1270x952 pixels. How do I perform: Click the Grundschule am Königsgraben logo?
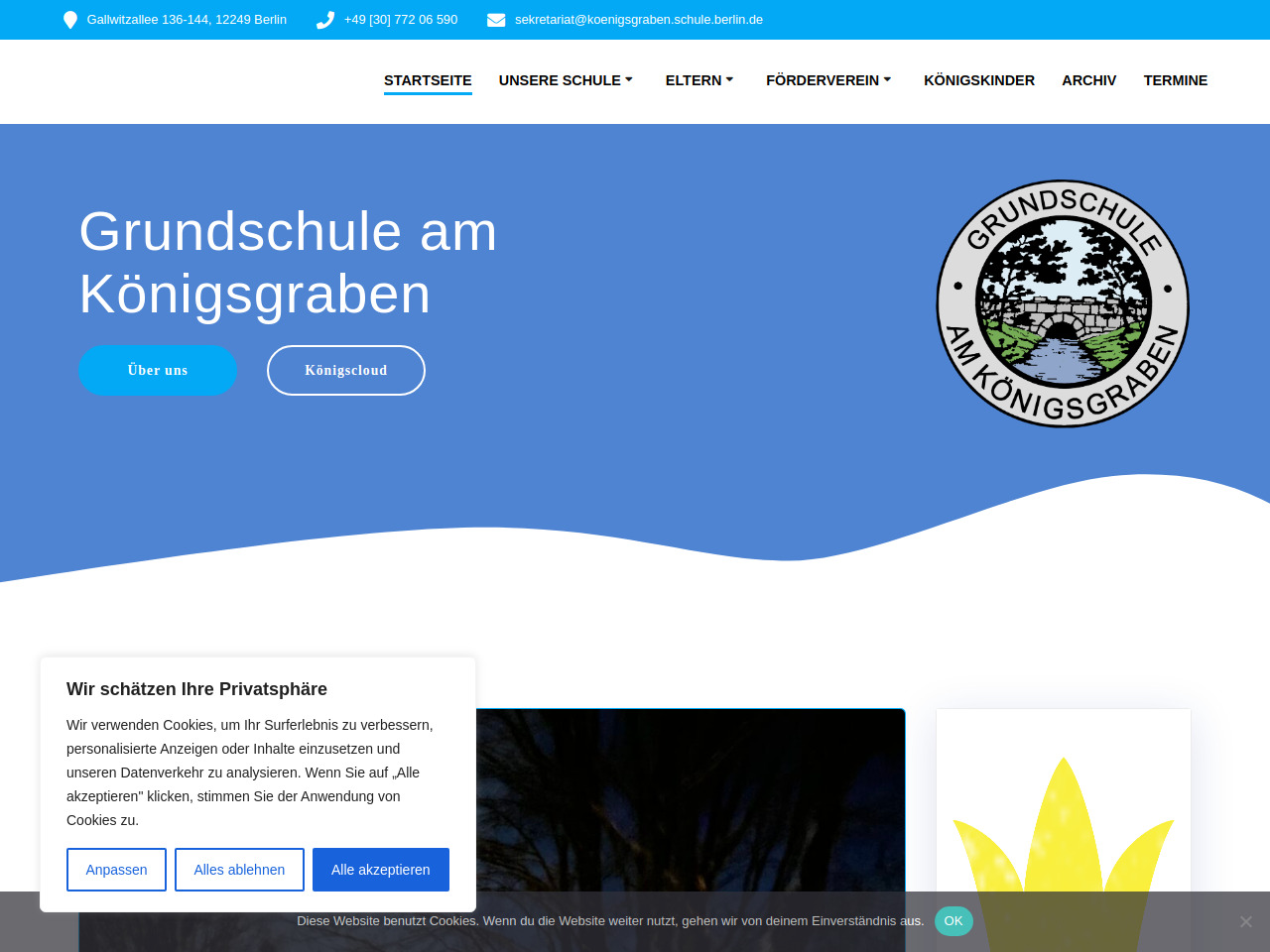(1063, 303)
